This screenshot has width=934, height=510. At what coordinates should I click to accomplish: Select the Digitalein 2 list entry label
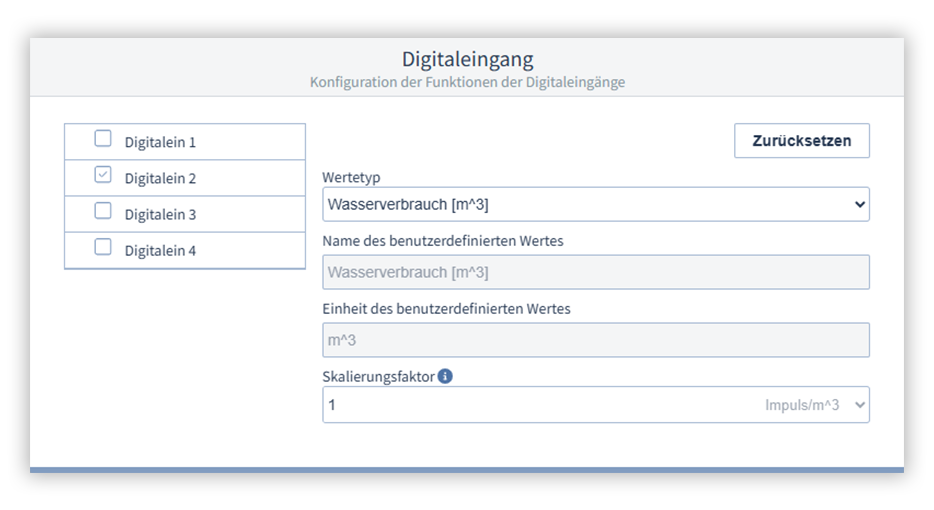(160, 179)
